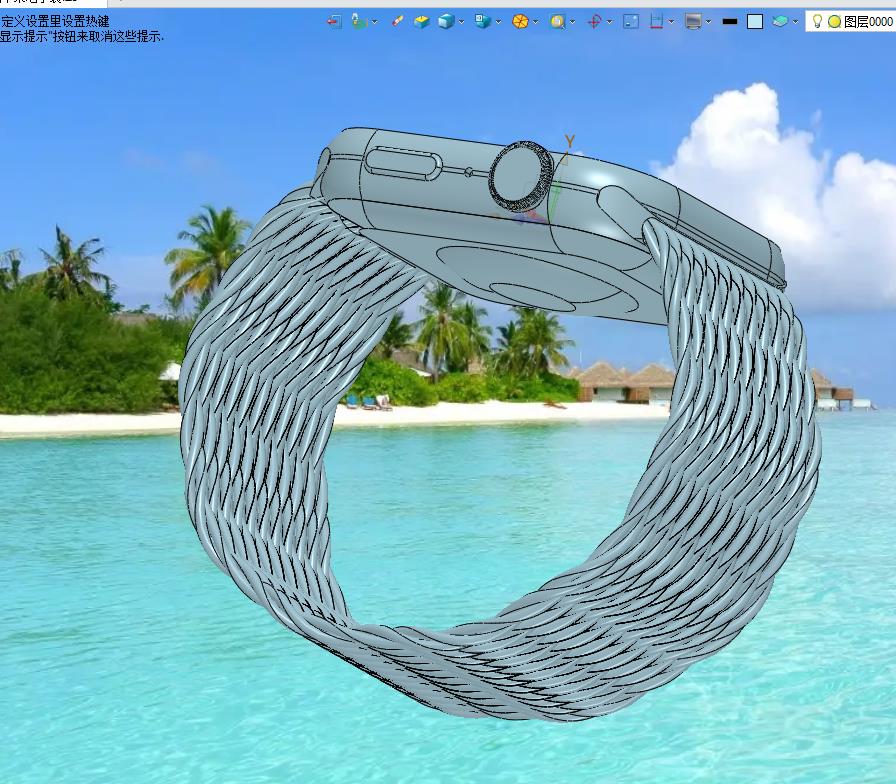Click the red rotate pivot icon
Image resolution: width=896 pixels, height=784 pixels.
(x=594, y=22)
